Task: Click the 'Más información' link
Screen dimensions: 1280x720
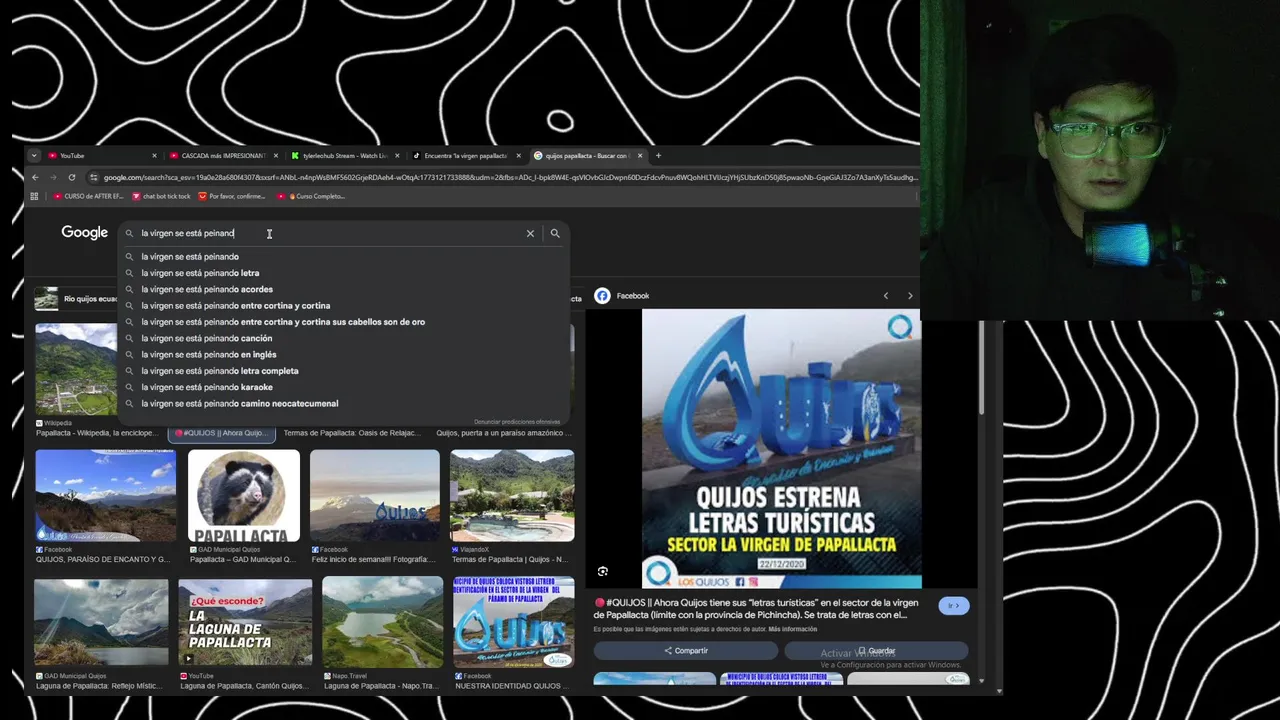Action: tap(793, 629)
